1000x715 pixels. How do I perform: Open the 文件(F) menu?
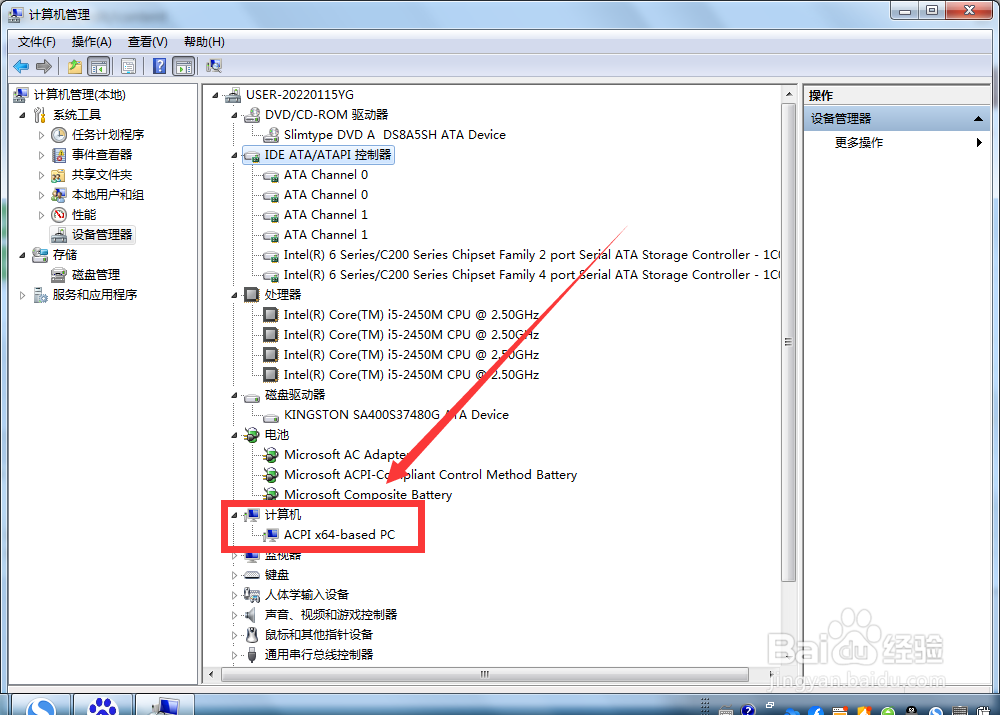coord(36,42)
